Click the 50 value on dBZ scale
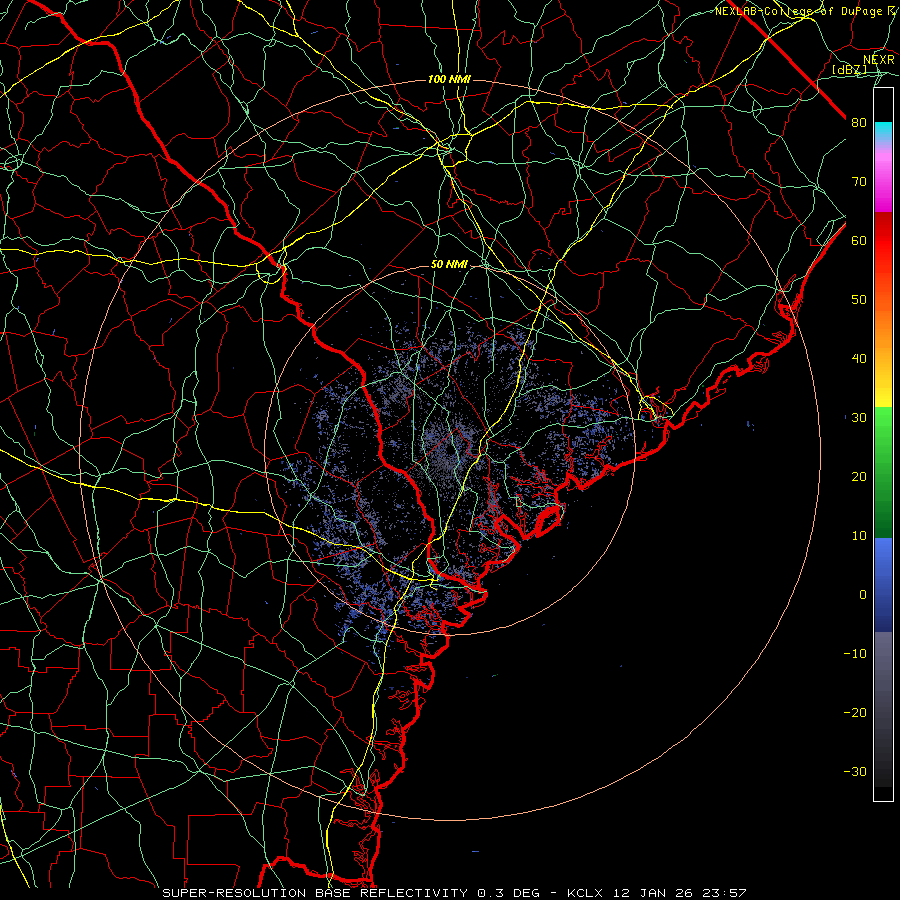 (x=859, y=300)
